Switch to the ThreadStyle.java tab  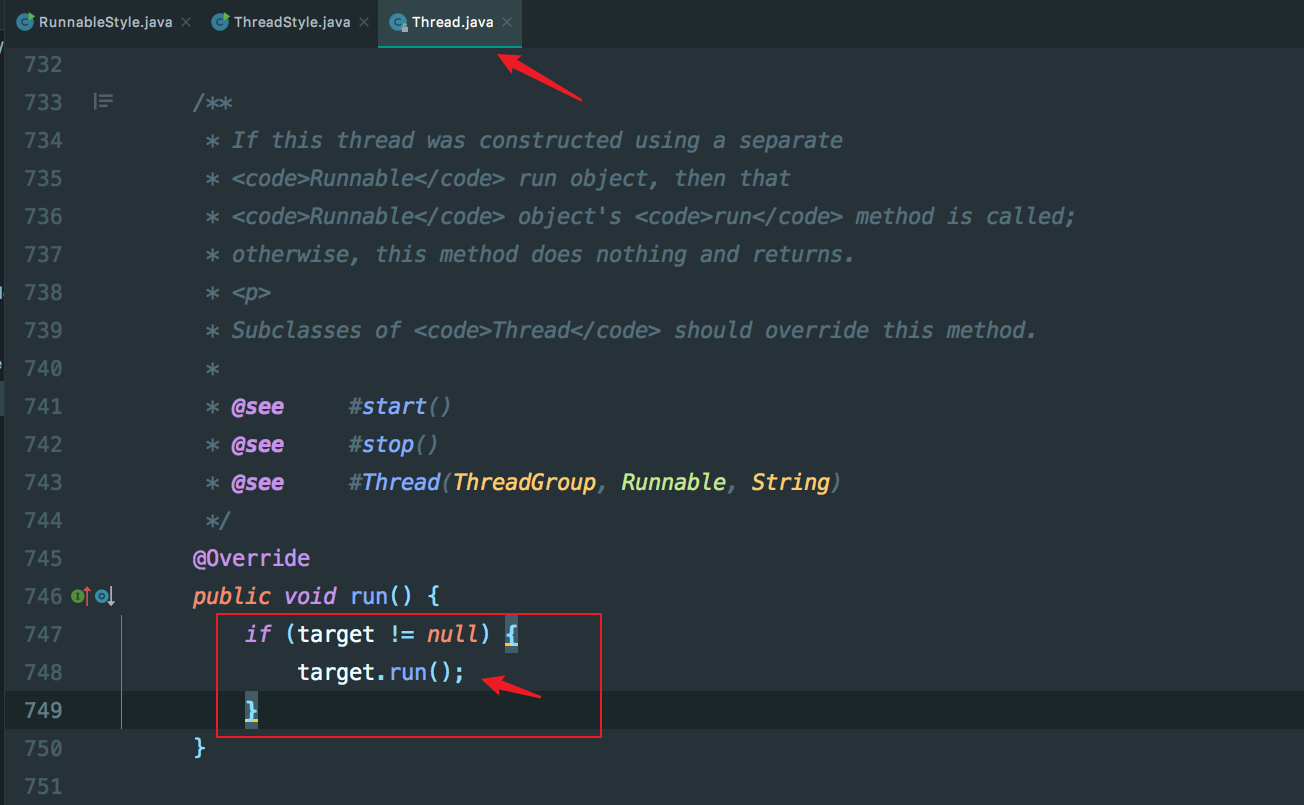click(x=292, y=22)
